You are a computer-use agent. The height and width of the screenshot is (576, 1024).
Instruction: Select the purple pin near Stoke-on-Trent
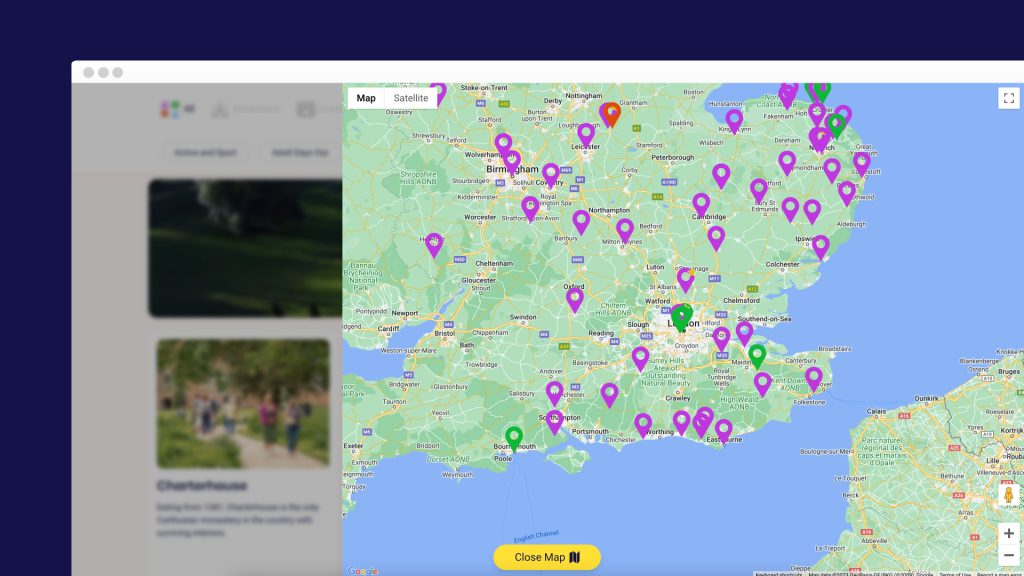[438, 93]
